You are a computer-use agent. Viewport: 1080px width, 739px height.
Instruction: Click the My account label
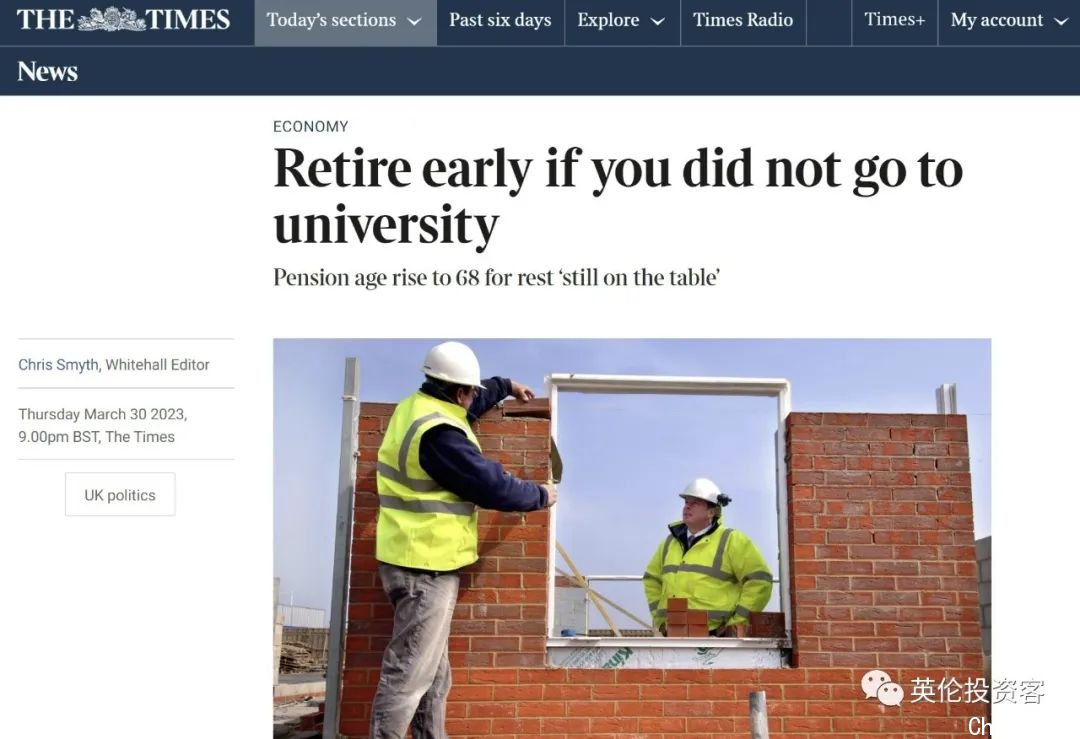pos(997,20)
